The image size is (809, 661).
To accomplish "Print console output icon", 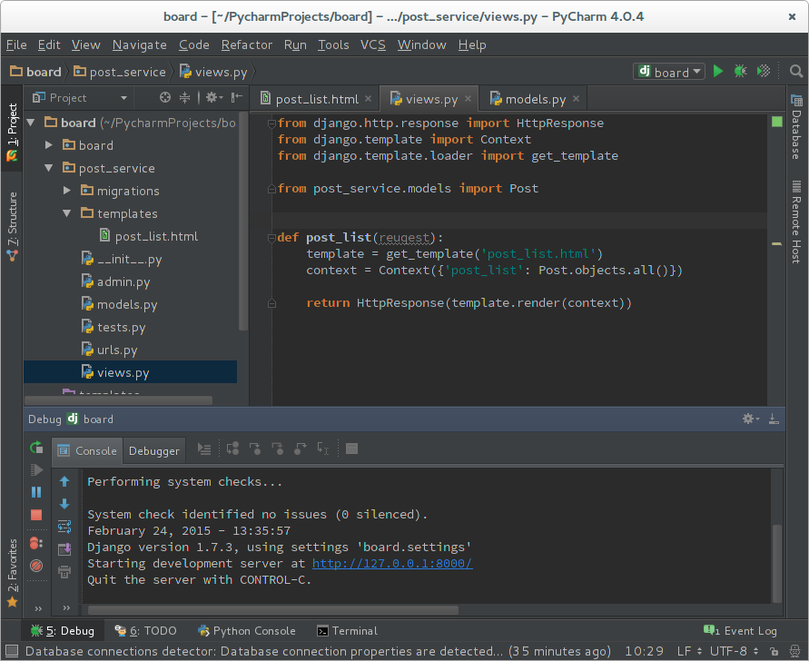I will point(64,572).
